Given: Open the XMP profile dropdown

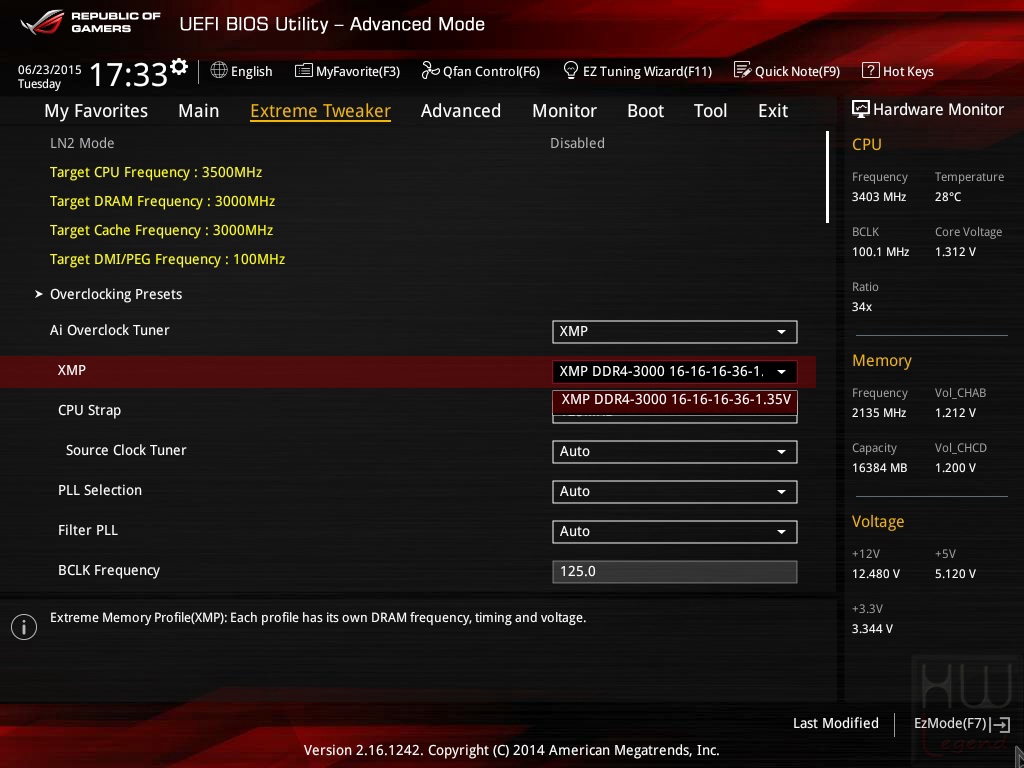Looking at the screenshot, I should point(674,372).
